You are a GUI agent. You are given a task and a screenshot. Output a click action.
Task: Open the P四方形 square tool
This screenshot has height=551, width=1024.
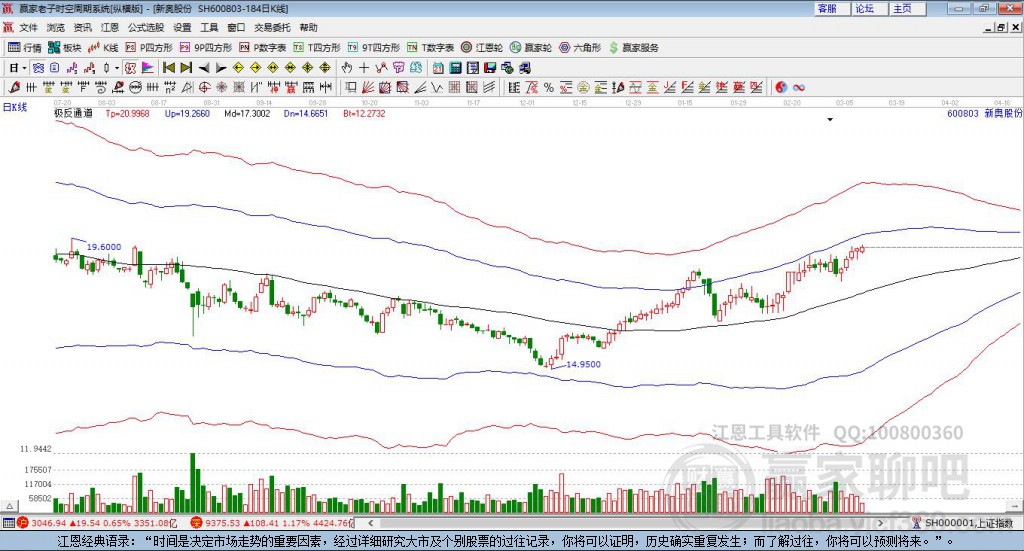coord(149,48)
